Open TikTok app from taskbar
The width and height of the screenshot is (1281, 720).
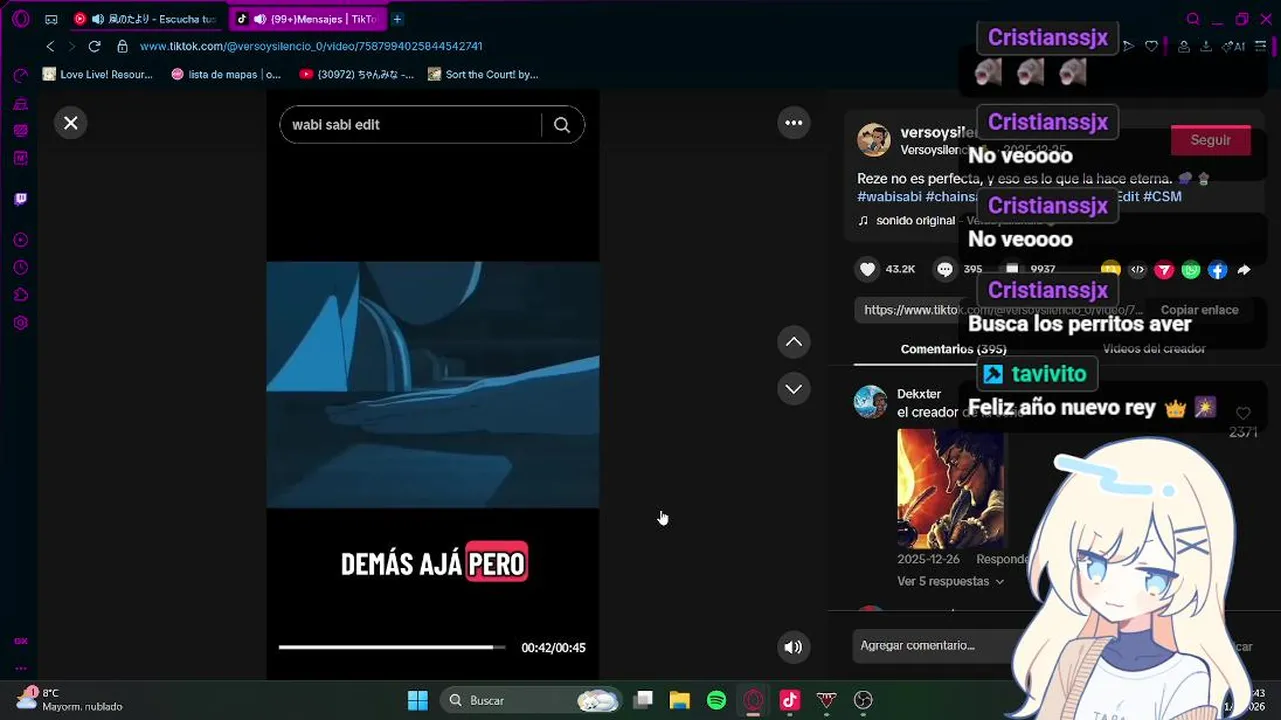pos(790,700)
